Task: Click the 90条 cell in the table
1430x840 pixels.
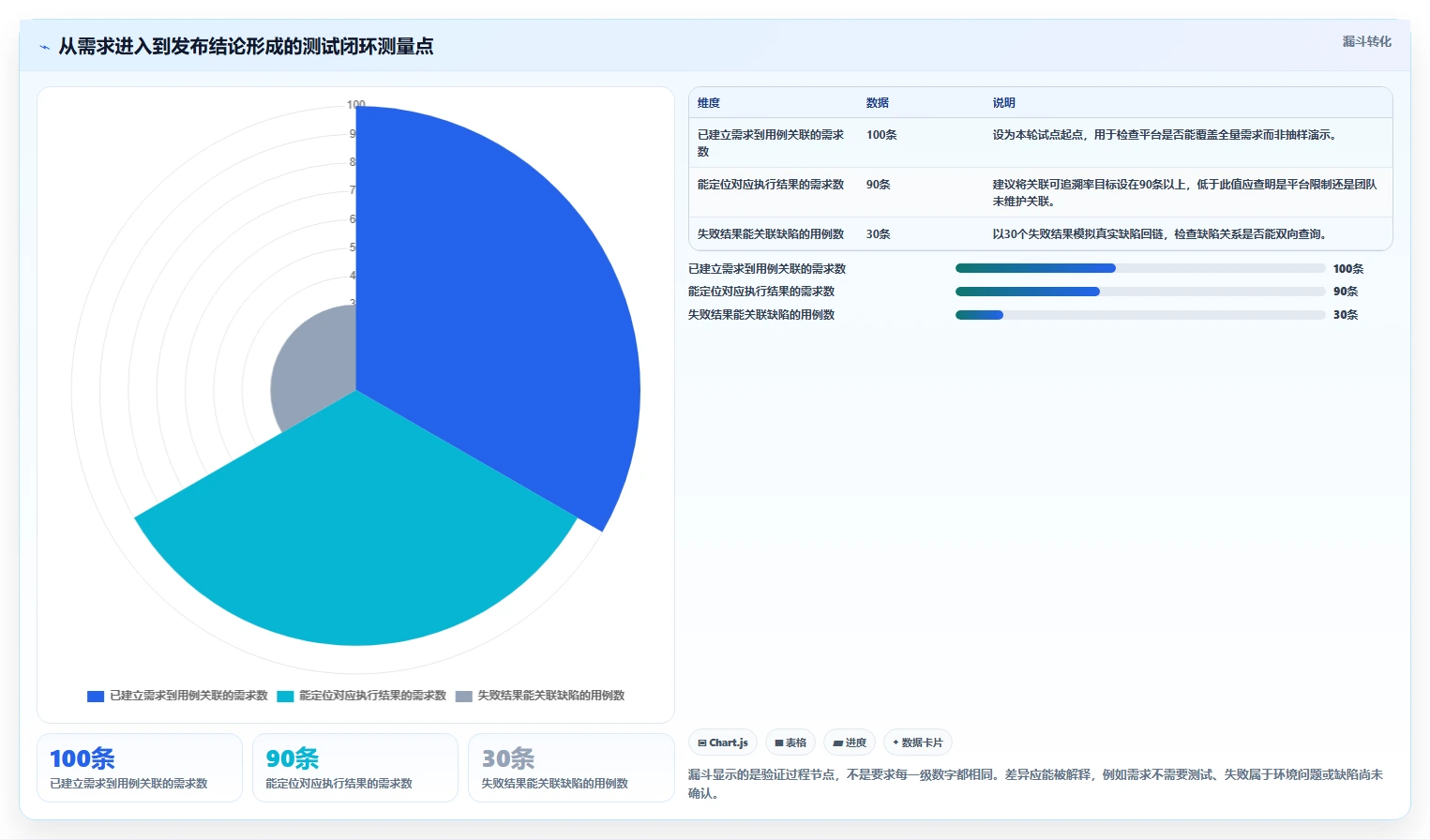Action: pyautogui.click(x=879, y=185)
